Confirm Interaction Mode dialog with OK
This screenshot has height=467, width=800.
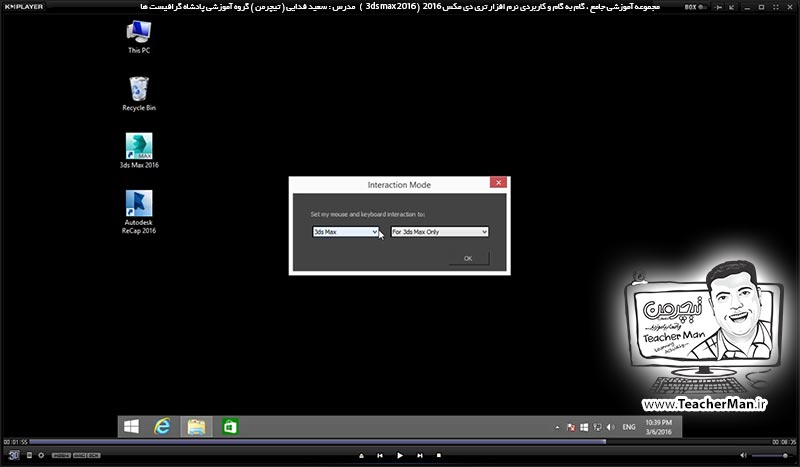coord(468,258)
